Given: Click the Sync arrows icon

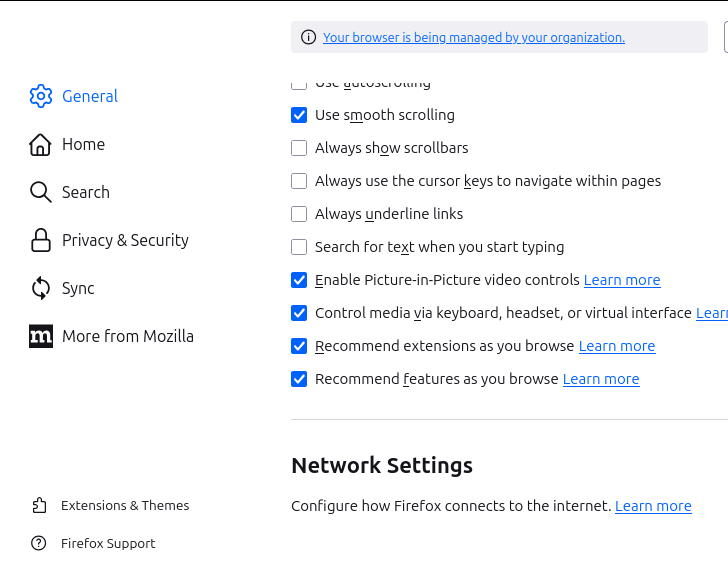Looking at the screenshot, I should click(40, 288).
